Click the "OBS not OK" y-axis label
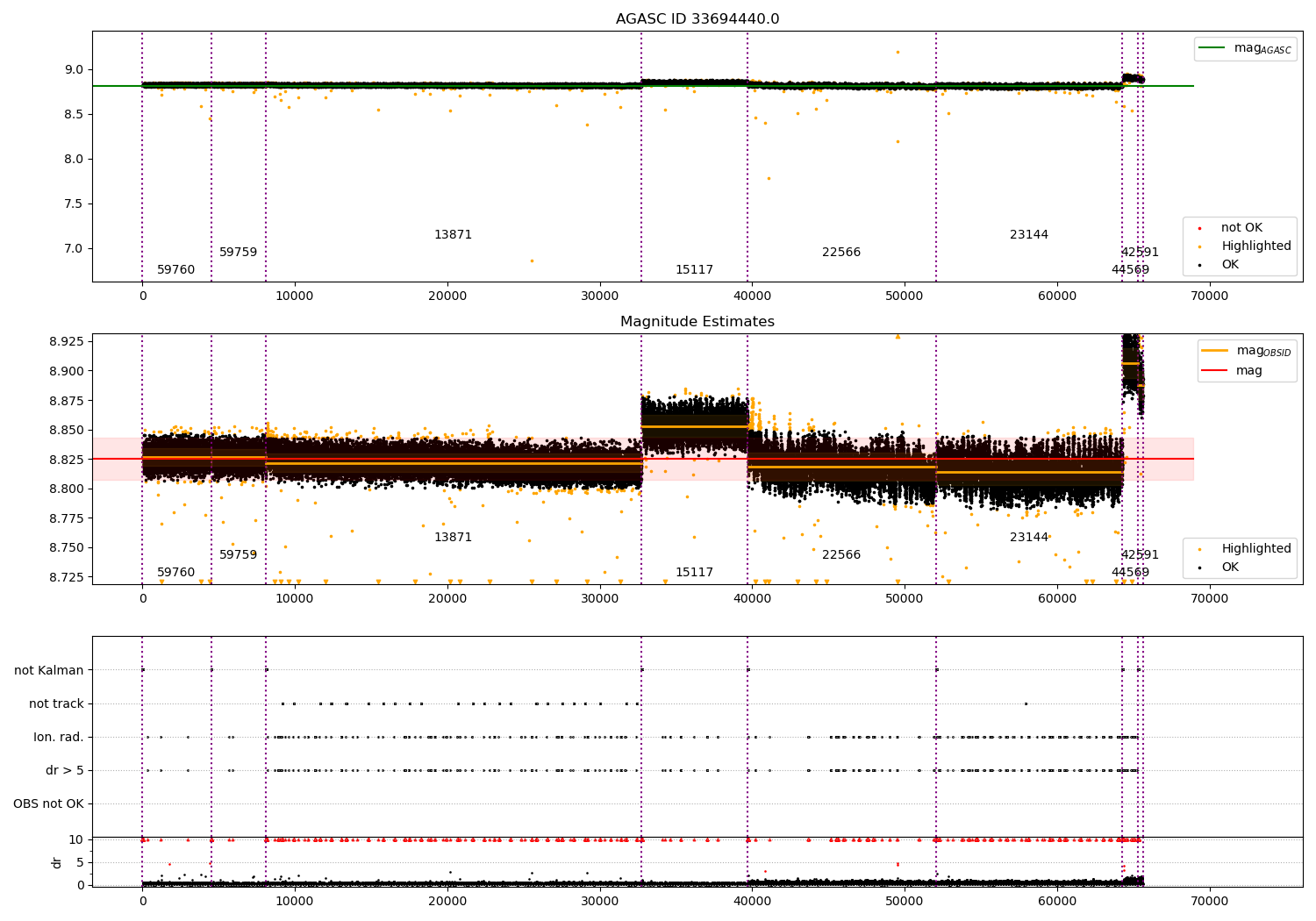The height and width of the screenshot is (921, 1316). click(x=48, y=804)
